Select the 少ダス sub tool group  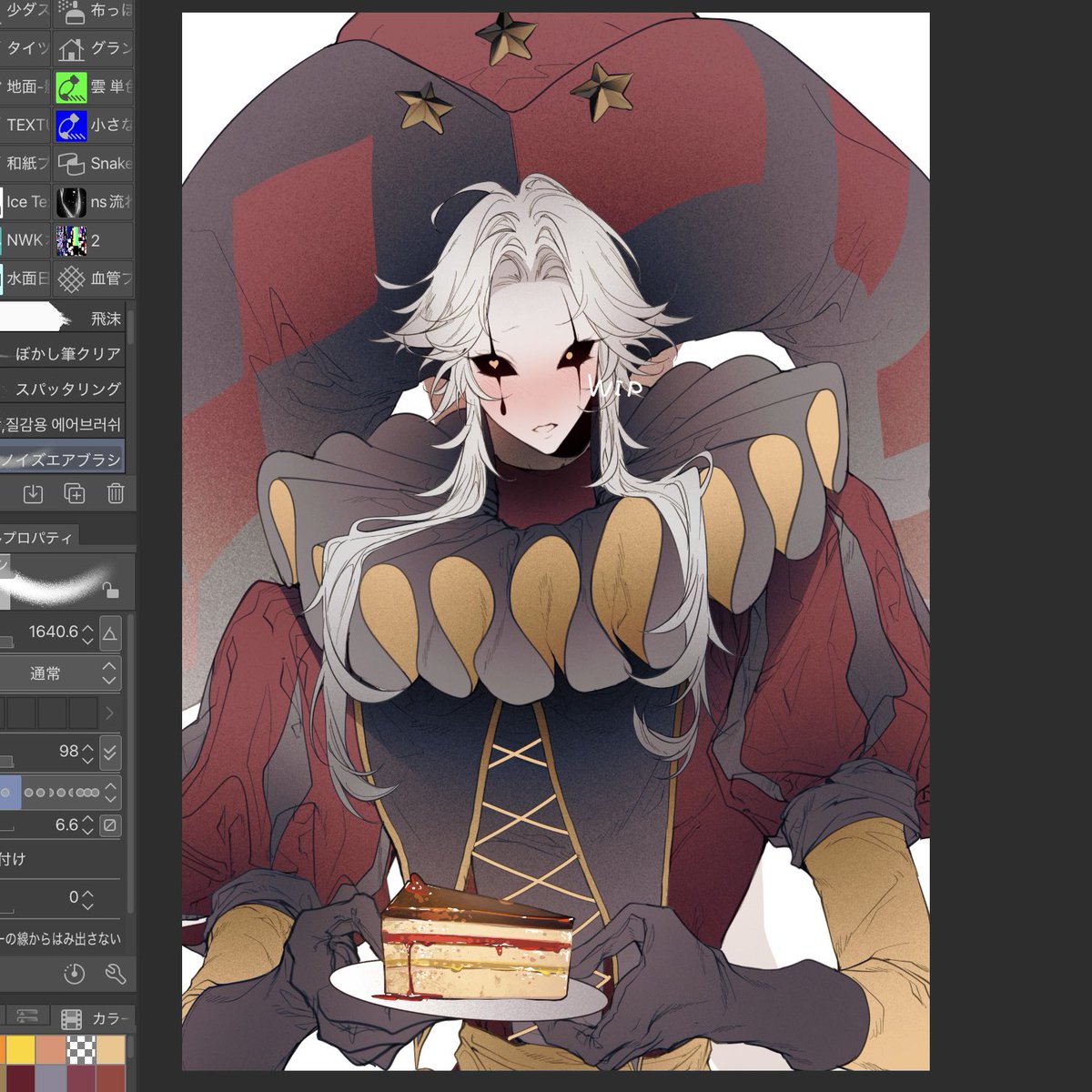click(25, 12)
